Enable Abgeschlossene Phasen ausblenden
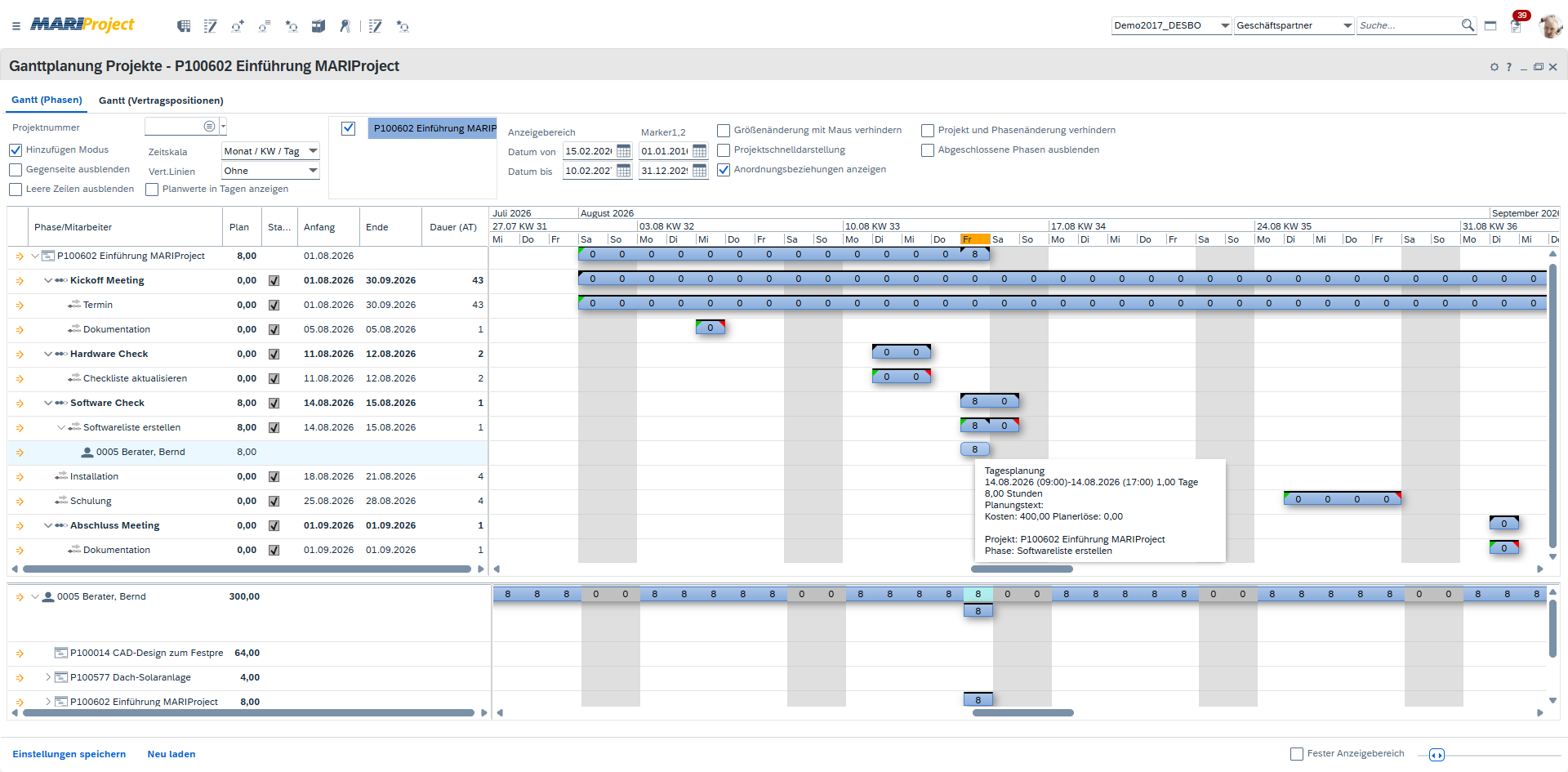The image size is (1568, 772). click(x=928, y=150)
